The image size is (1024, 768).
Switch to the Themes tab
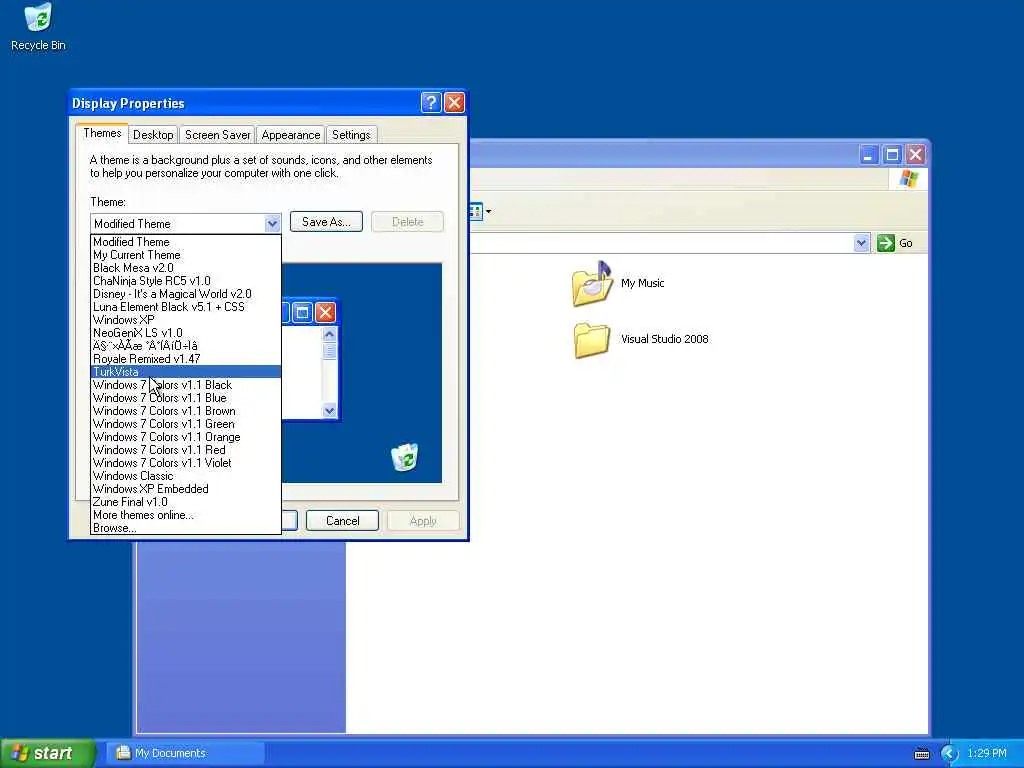click(102, 133)
